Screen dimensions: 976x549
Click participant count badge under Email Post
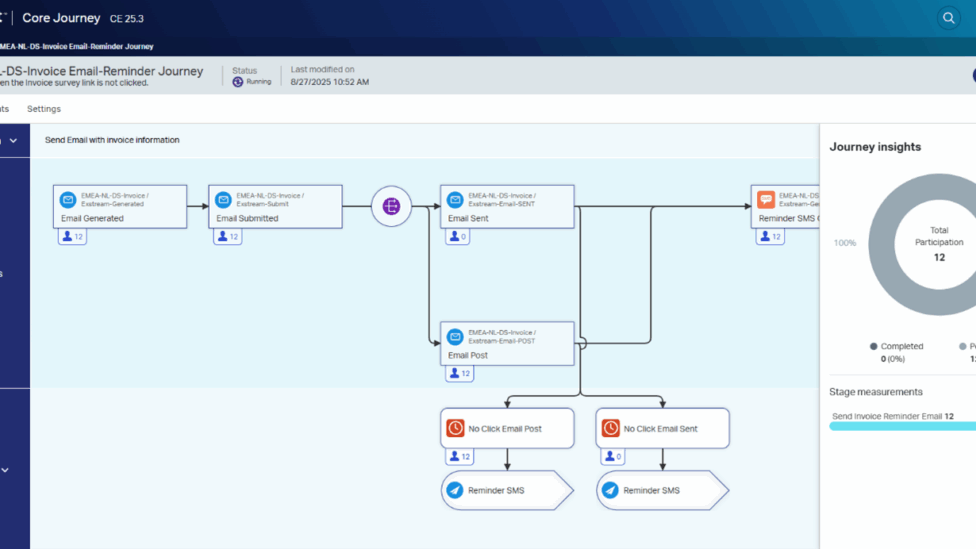point(459,373)
